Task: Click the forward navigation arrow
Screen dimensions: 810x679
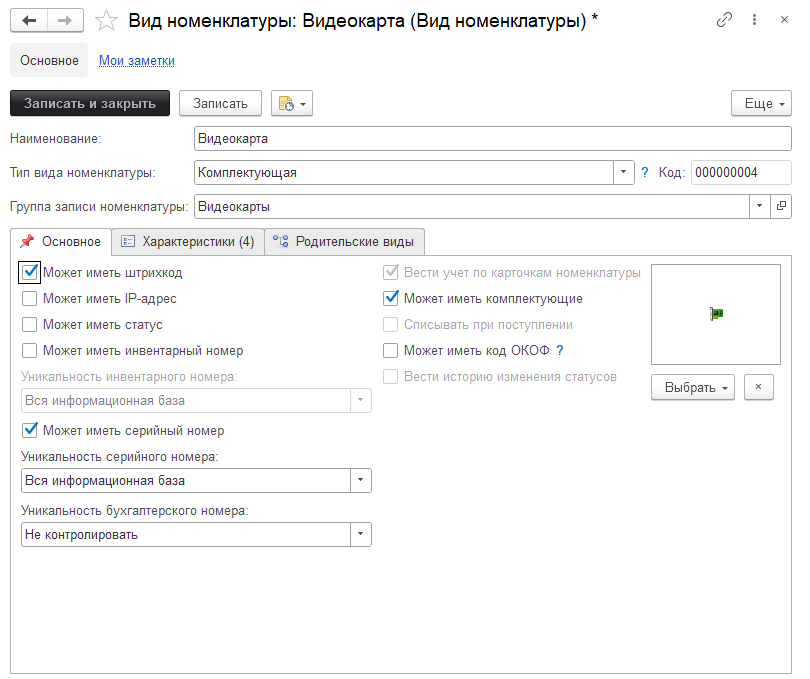Action: [64, 21]
